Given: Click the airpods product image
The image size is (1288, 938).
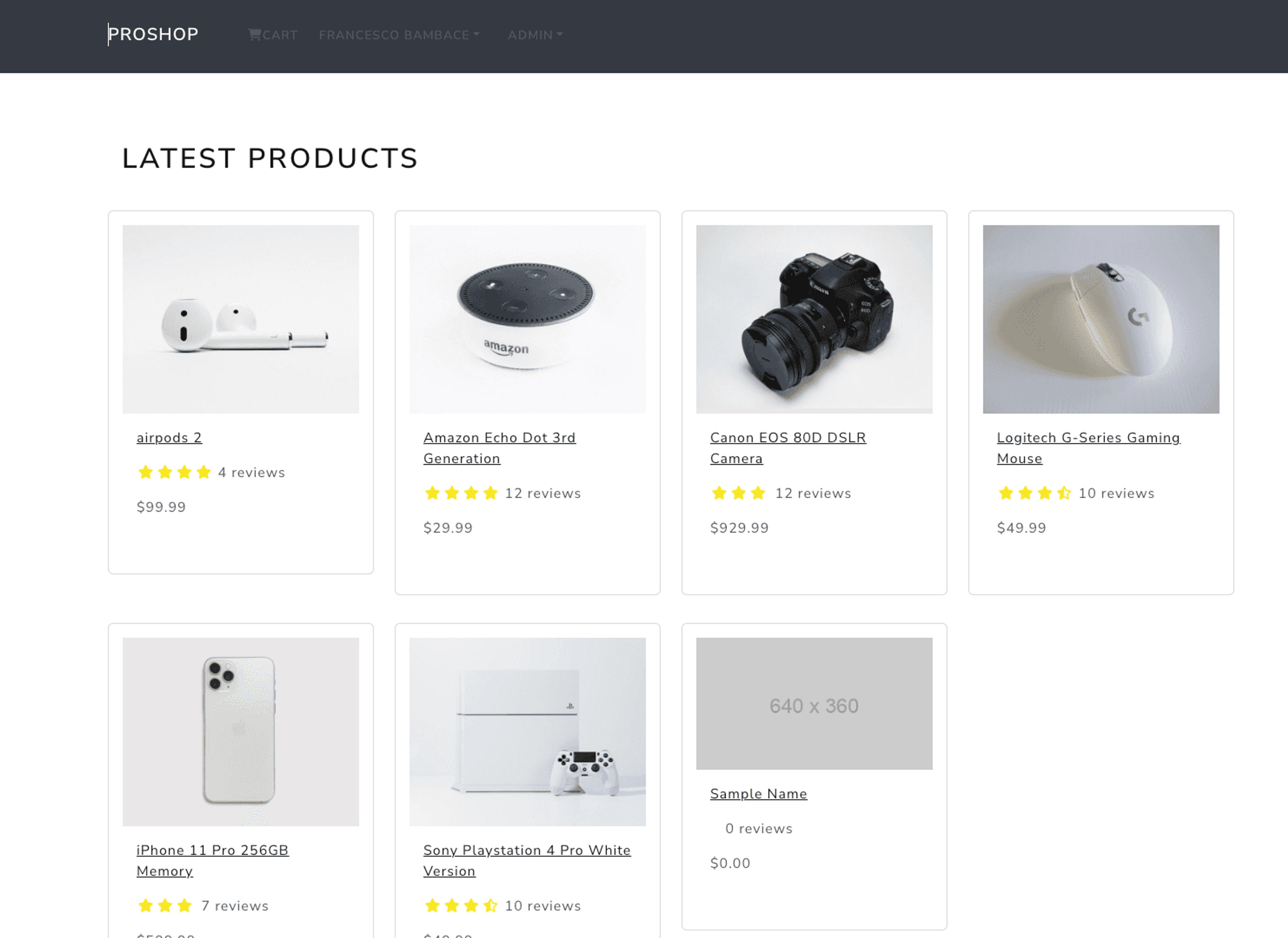Looking at the screenshot, I should click(241, 319).
